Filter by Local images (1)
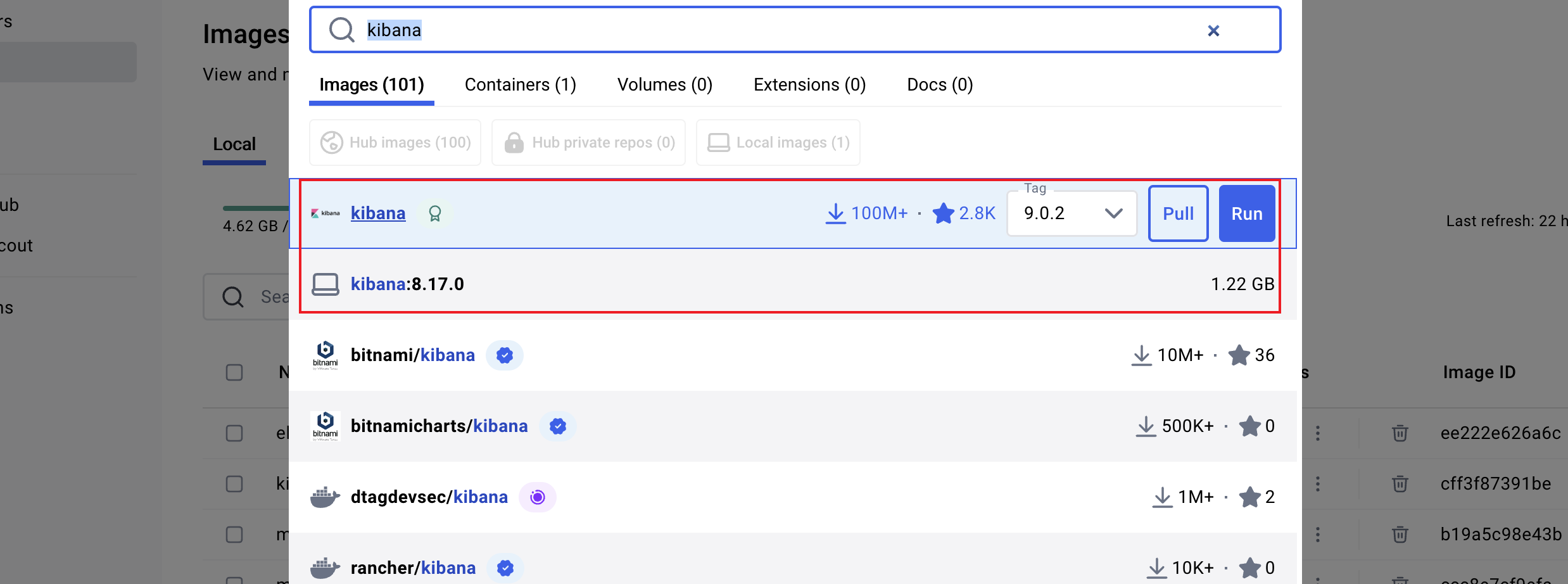The height and width of the screenshot is (584, 1568). [778, 143]
